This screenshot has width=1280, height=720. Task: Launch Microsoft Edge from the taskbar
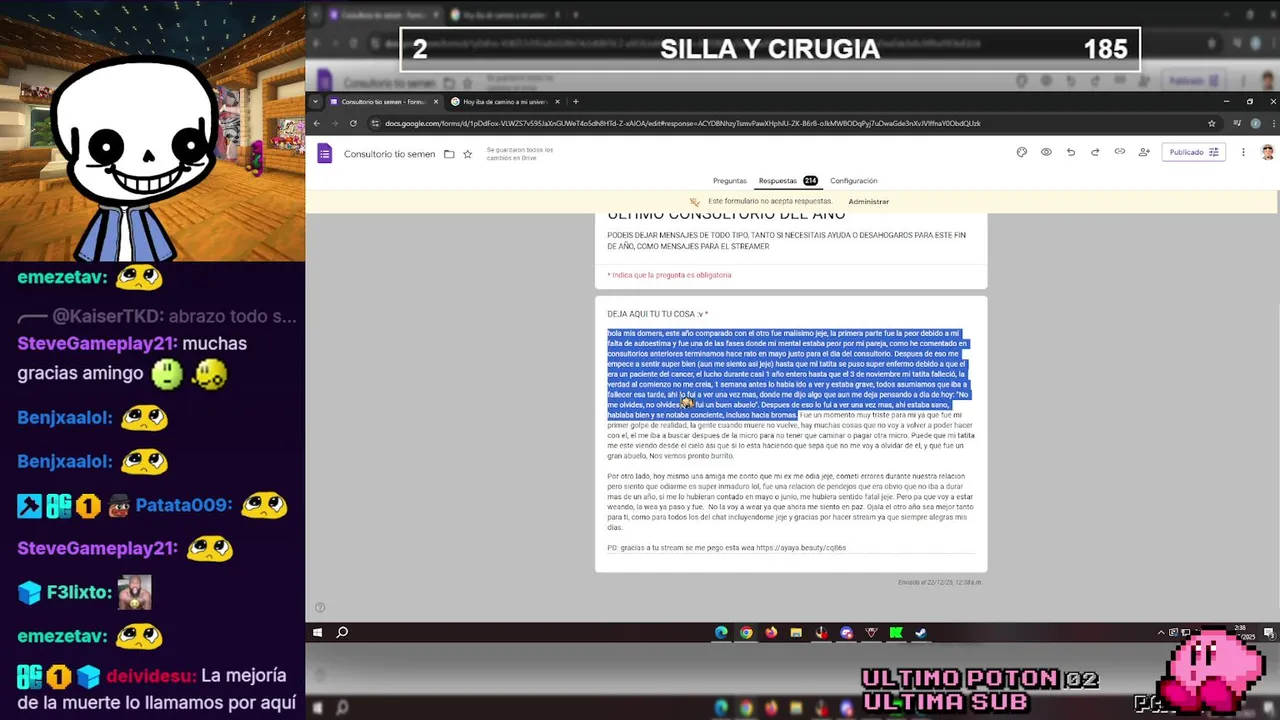pos(721,632)
